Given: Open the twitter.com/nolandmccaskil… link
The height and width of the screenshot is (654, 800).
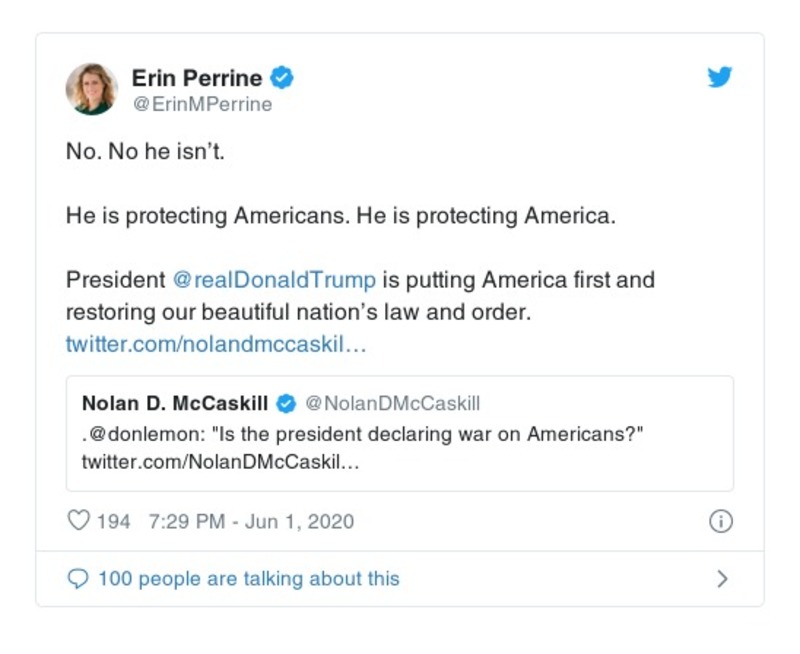Looking at the screenshot, I should coord(216,343).
